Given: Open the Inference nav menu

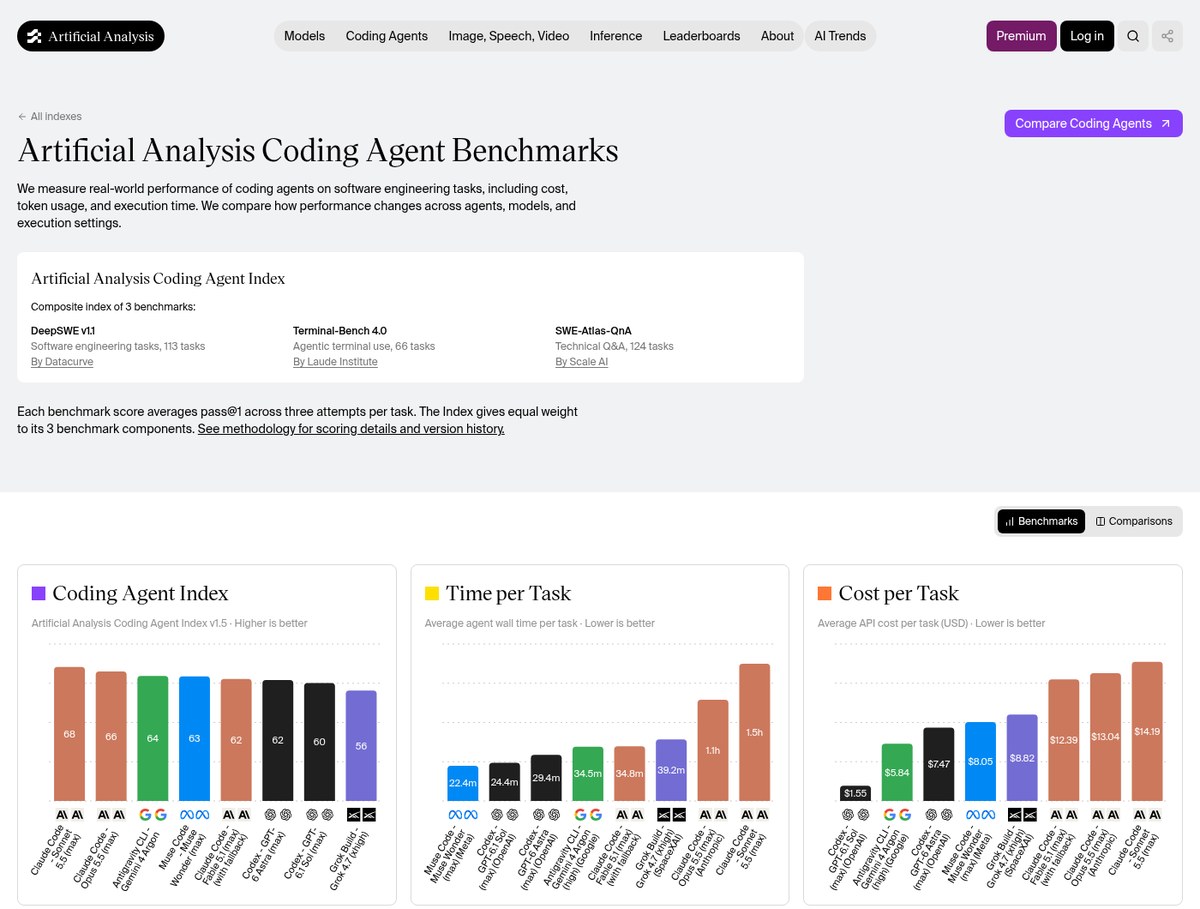Looking at the screenshot, I should 616,36.
